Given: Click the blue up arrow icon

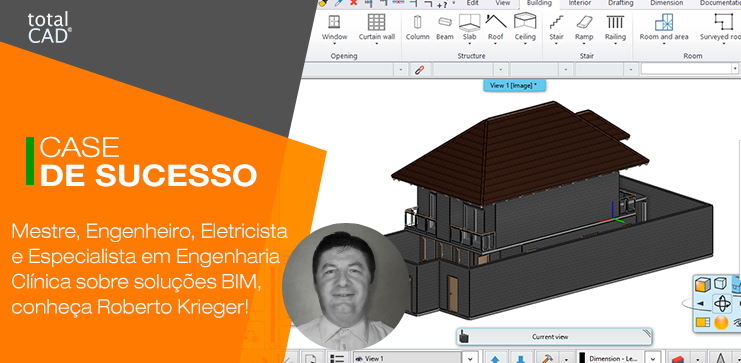Looking at the screenshot, I should pos(496,358).
